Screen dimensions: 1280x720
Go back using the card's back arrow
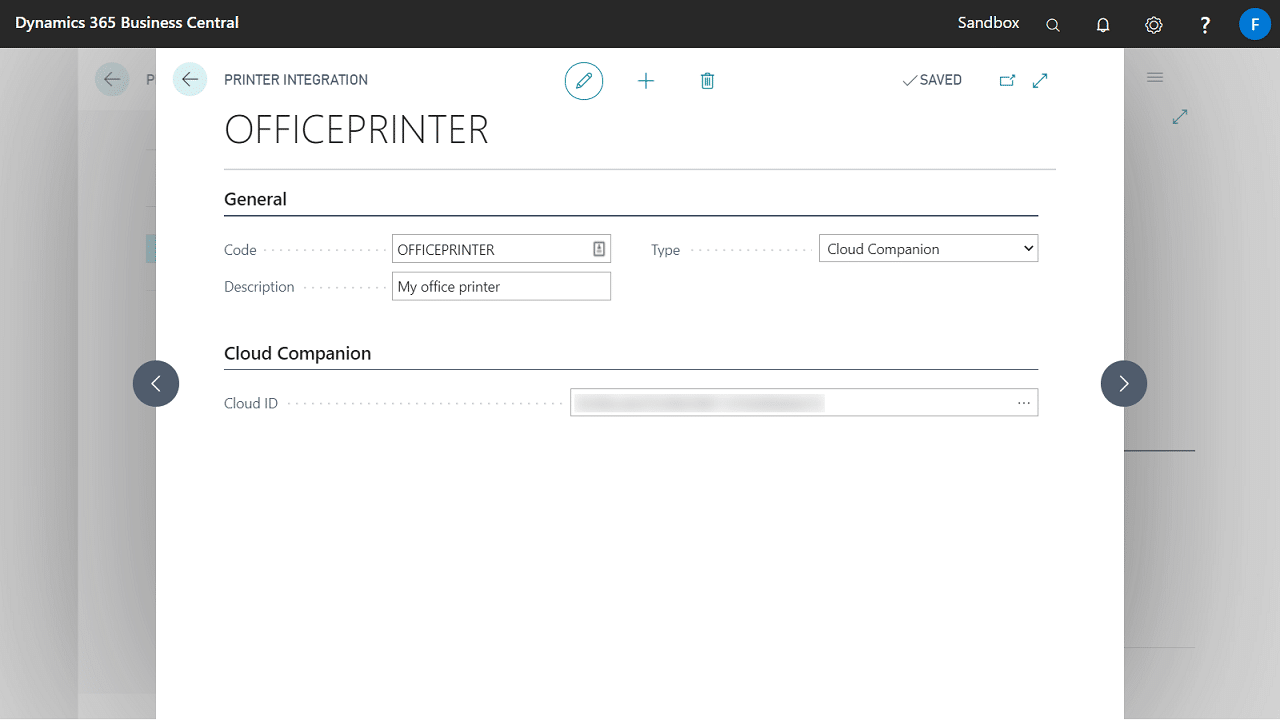point(190,79)
